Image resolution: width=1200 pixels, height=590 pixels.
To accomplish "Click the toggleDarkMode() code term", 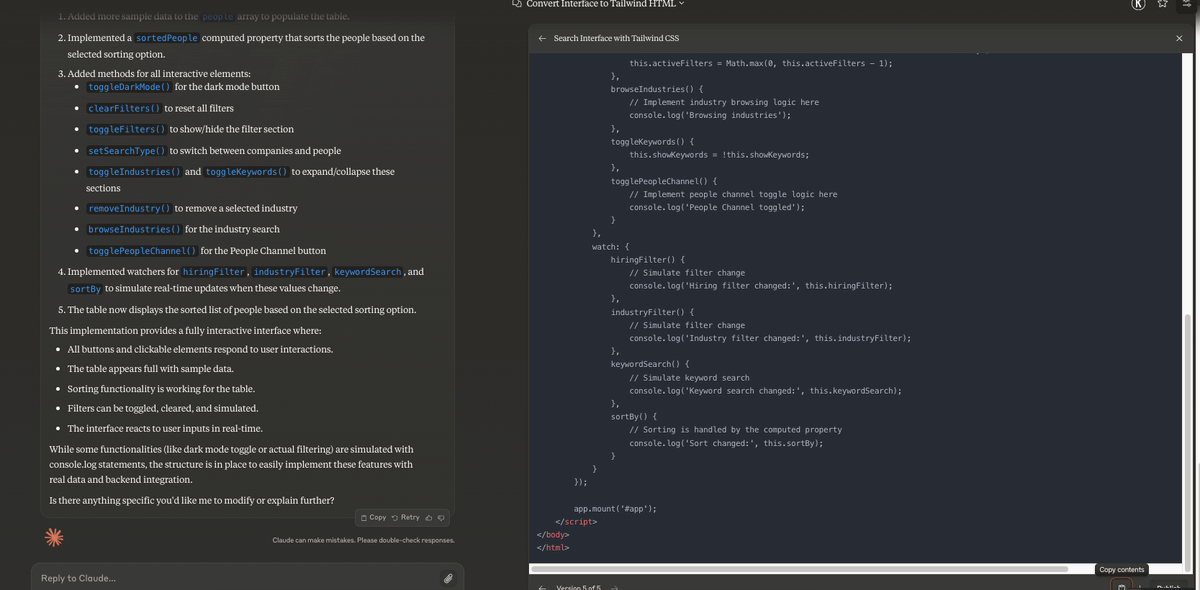I will [x=129, y=87].
